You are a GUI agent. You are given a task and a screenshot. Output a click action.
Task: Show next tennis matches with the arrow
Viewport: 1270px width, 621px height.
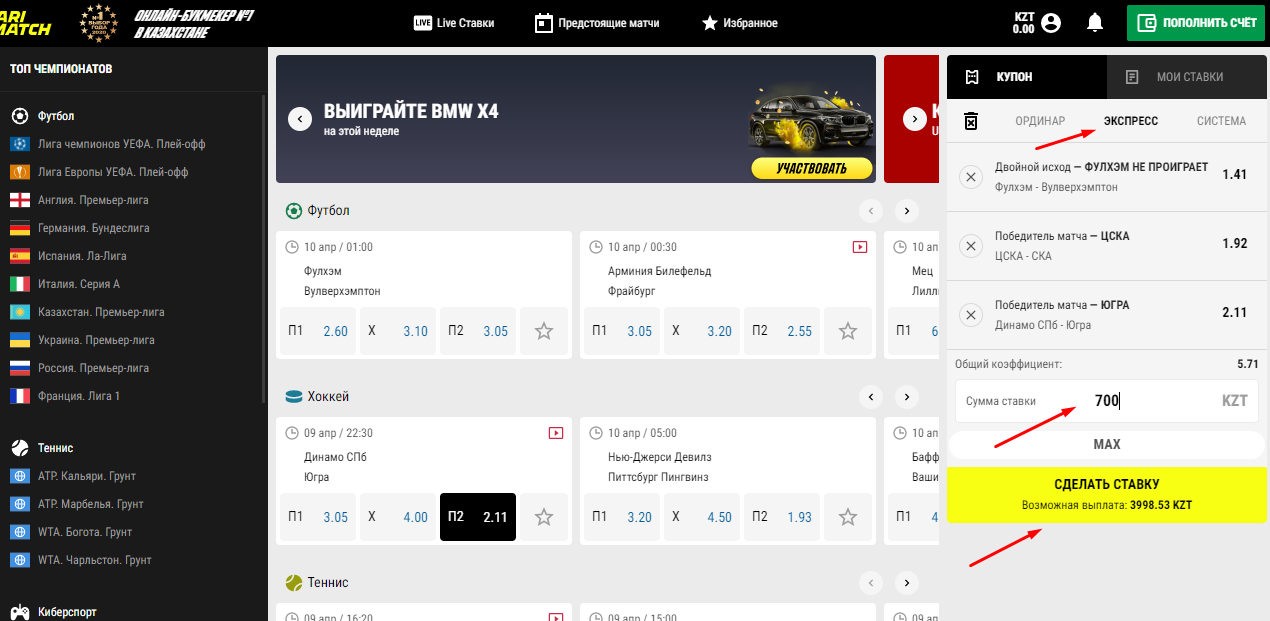point(906,582)
